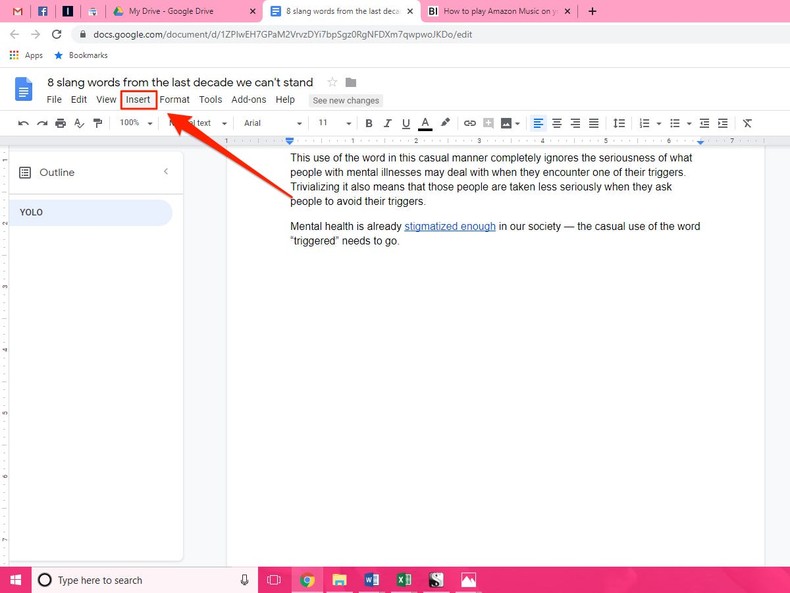790x593 pixels.
Task: Star this document
Action: (x=332, y=82)
